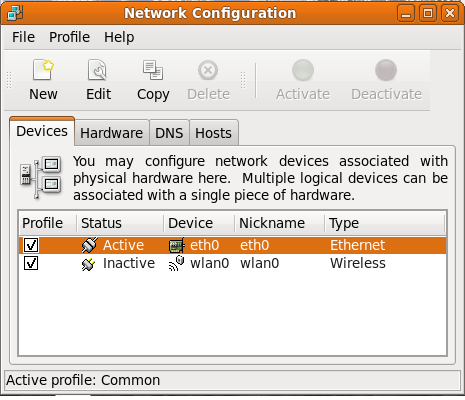The image size is (465, 400).
Task: Click the network devices illustration icon
Action: (x=41, y=177)
